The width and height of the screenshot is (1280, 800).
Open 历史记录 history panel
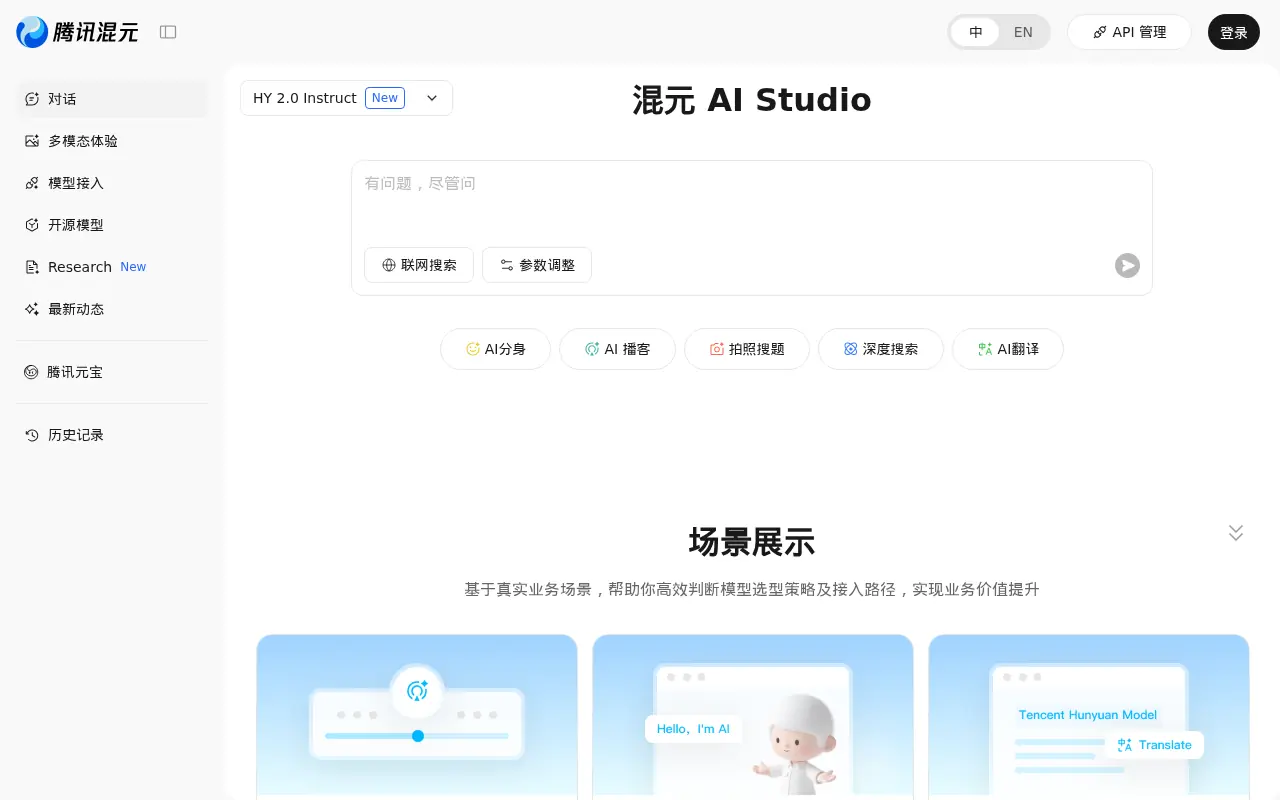point(75,435)
